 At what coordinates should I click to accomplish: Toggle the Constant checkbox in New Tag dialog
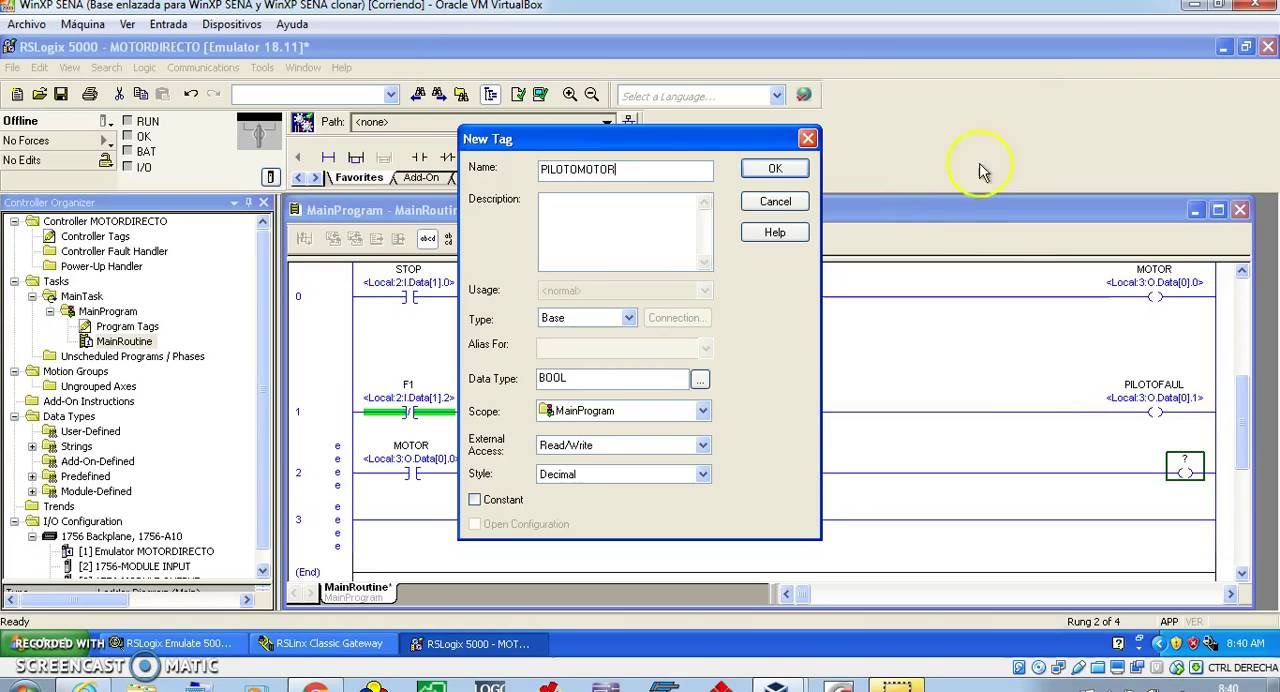click(475, 499)
